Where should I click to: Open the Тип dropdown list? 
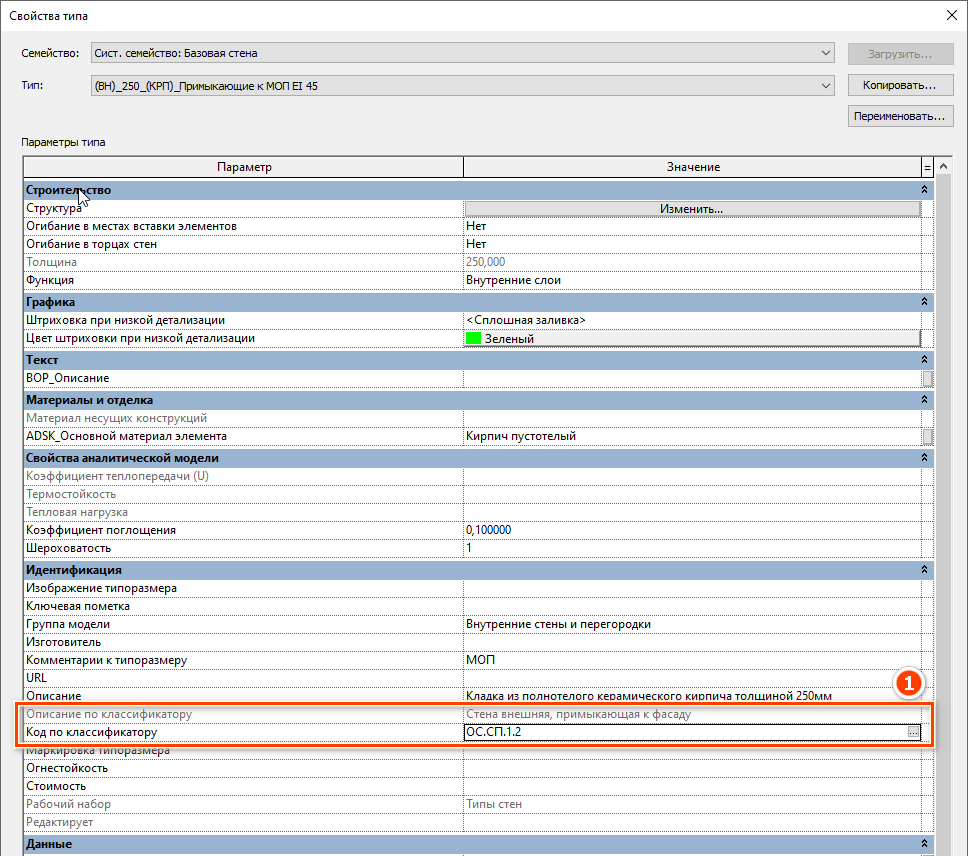[825, 86]
